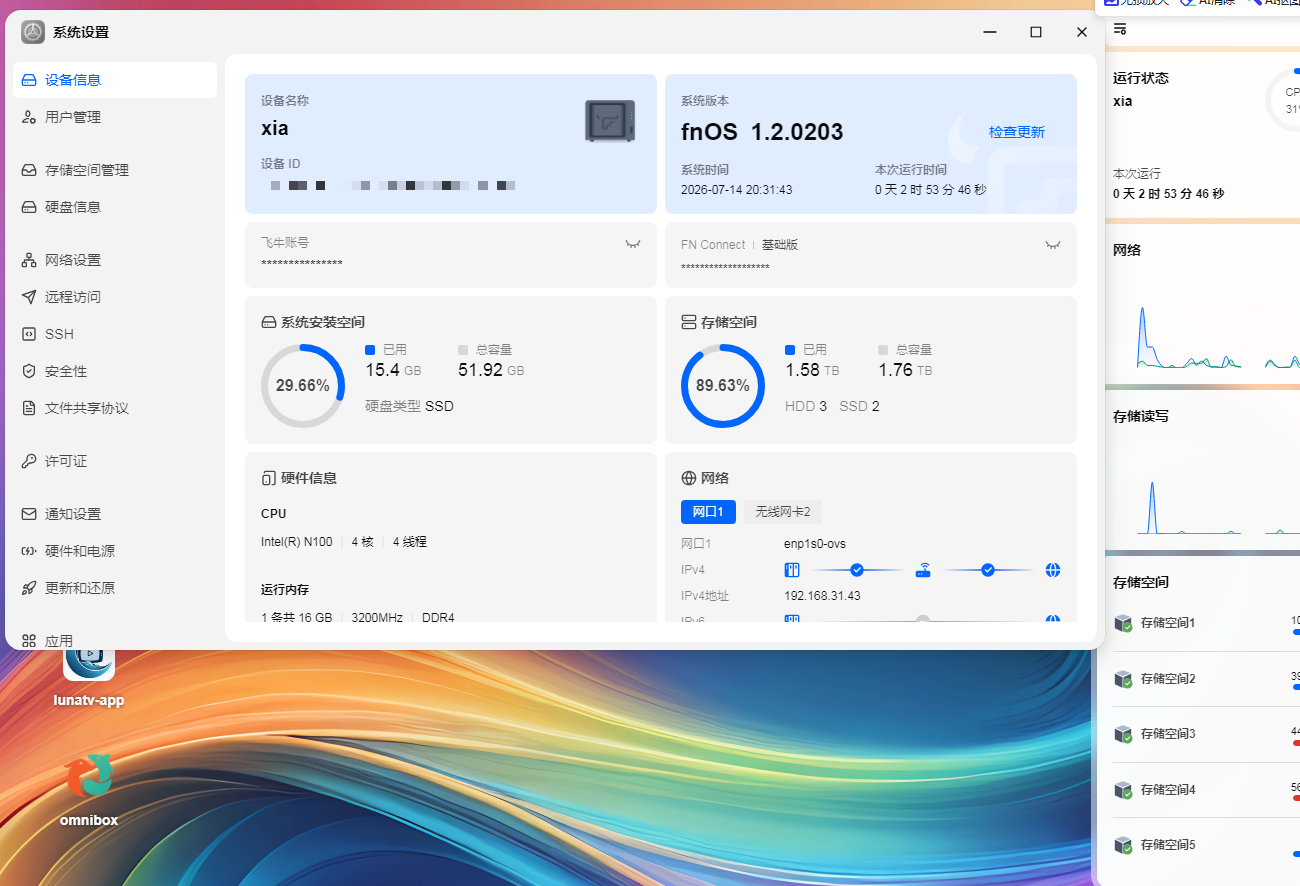
Task: Click the 29.66% system space ring
Action: click(303, 386)
